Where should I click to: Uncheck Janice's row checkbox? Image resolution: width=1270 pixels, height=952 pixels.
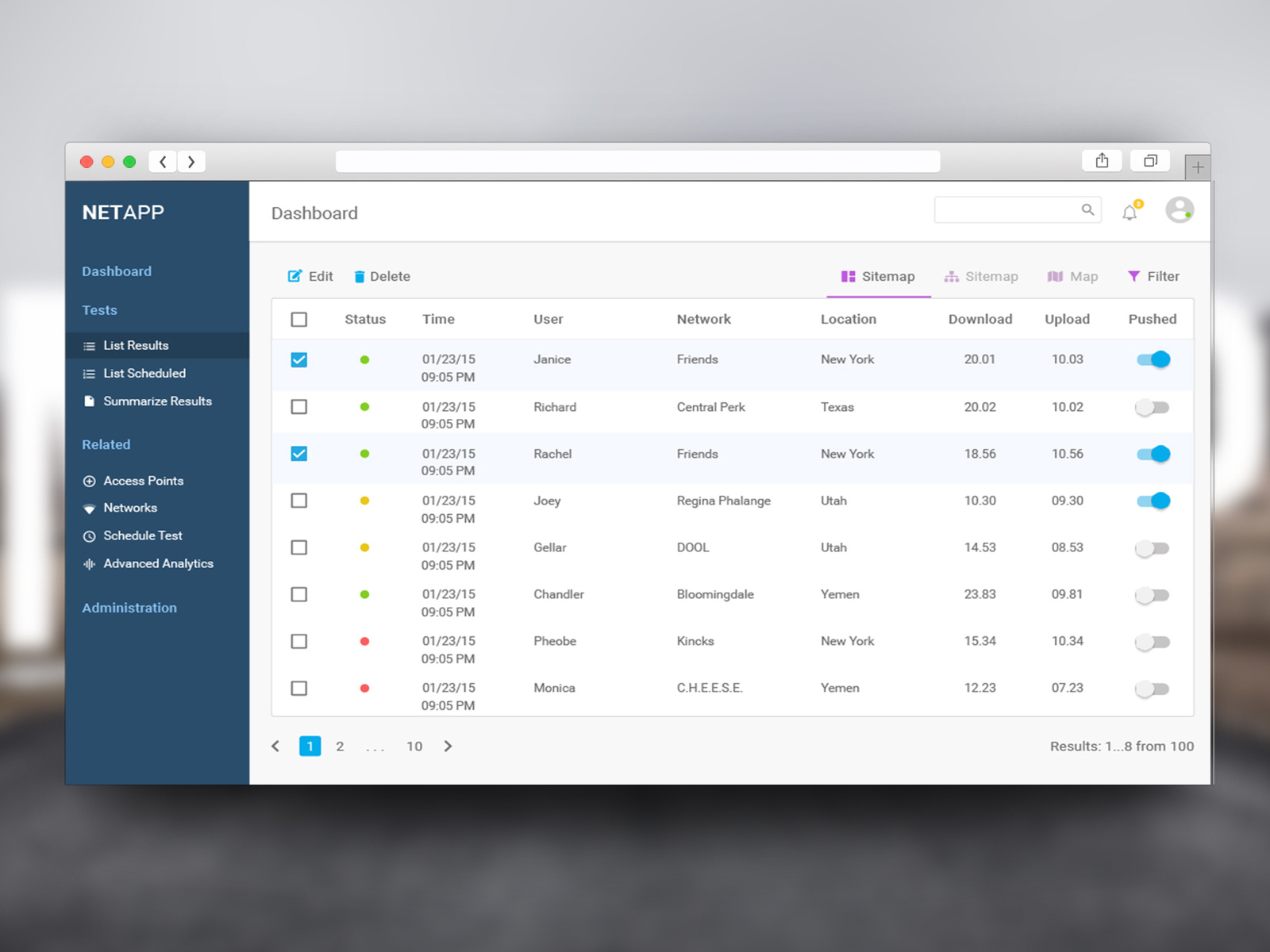299,359
